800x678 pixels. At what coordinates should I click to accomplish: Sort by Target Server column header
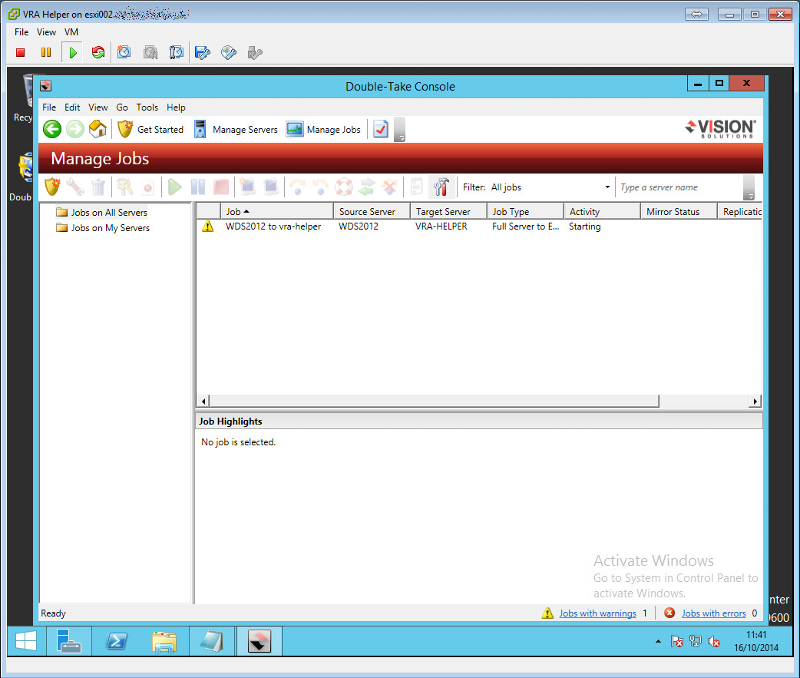point(448,211)
